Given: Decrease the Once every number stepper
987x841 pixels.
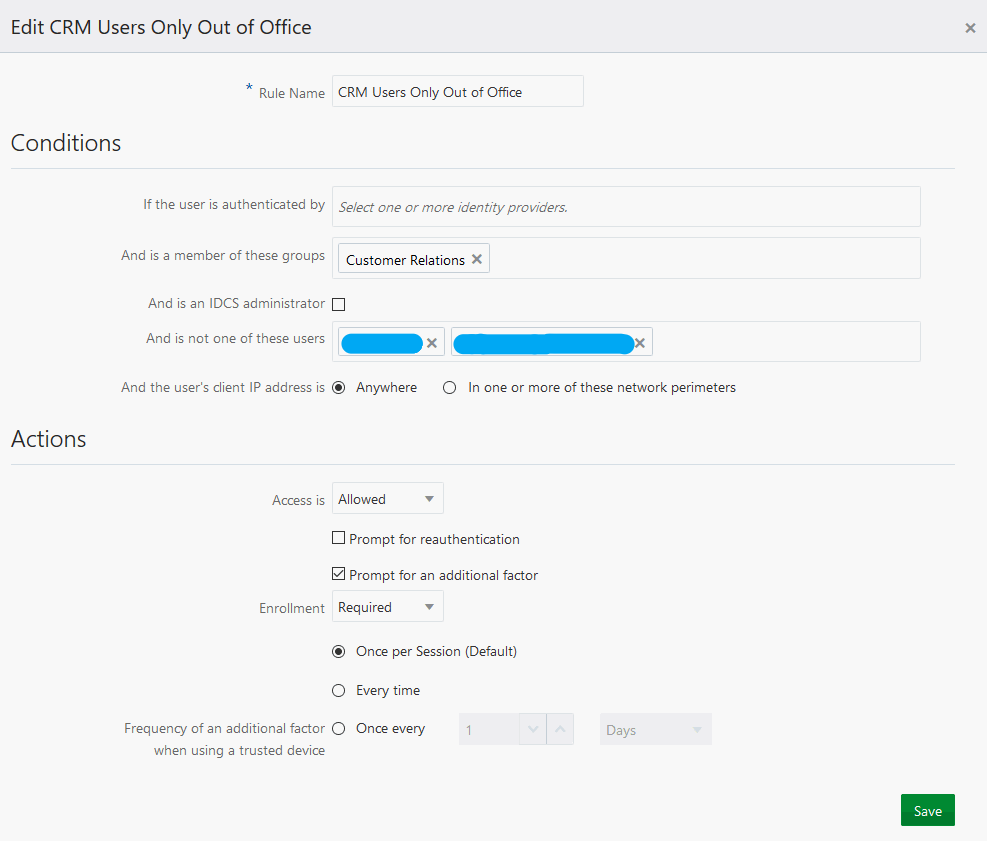Looking at the screenshot, I should (533, 729).
